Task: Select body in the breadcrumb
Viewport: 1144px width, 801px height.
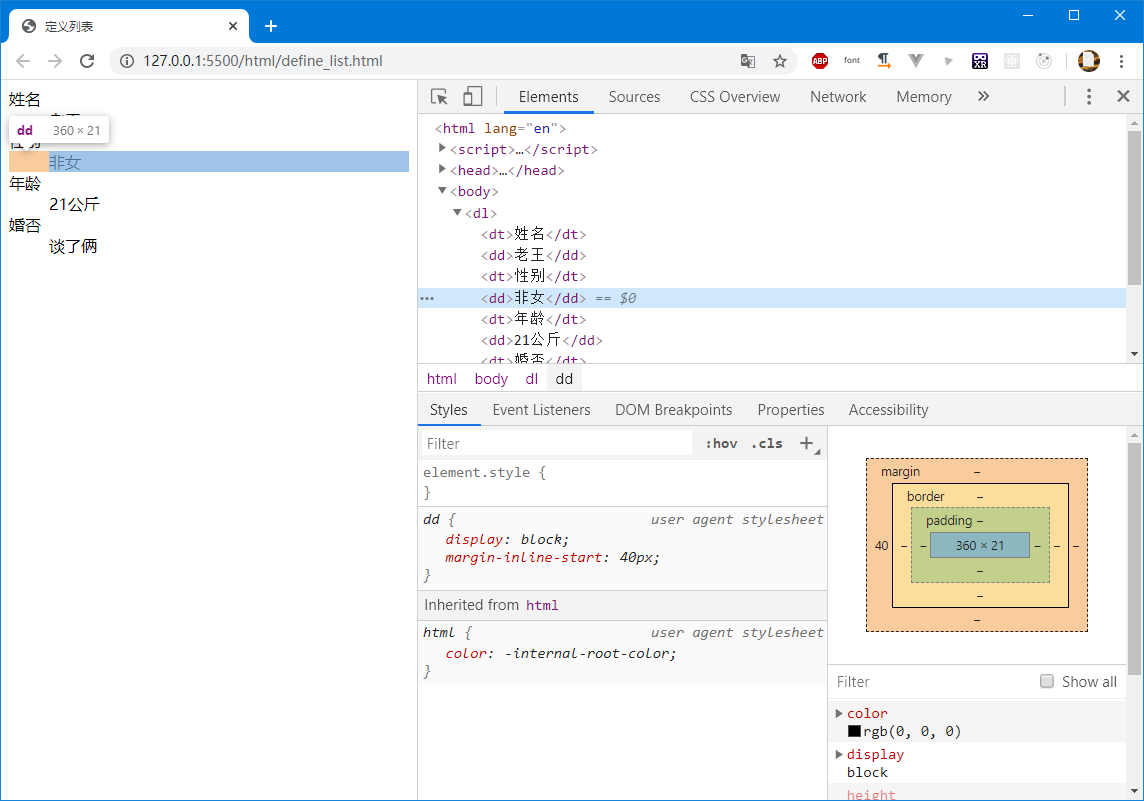Action: 491,379
